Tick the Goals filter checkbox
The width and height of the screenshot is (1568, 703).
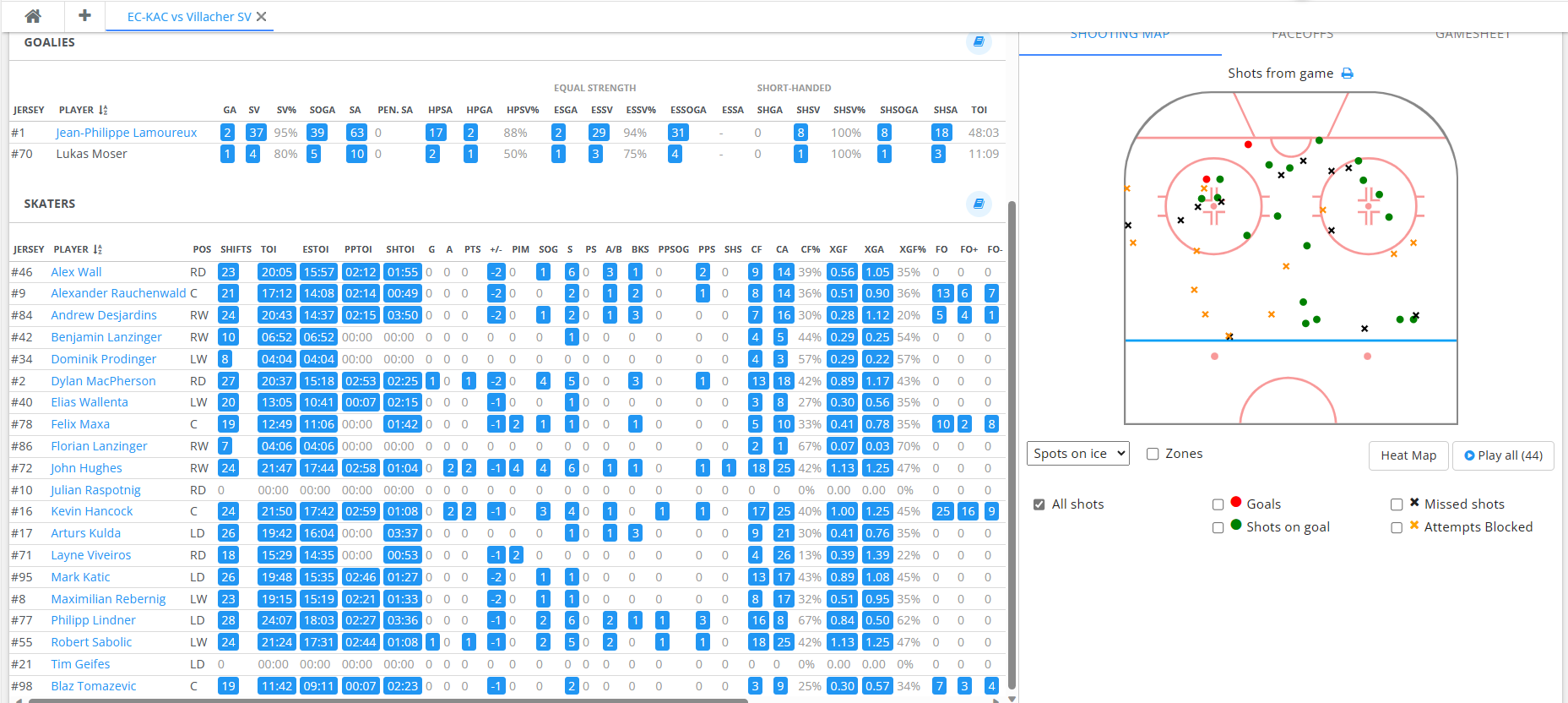[x=1218, y=504]
